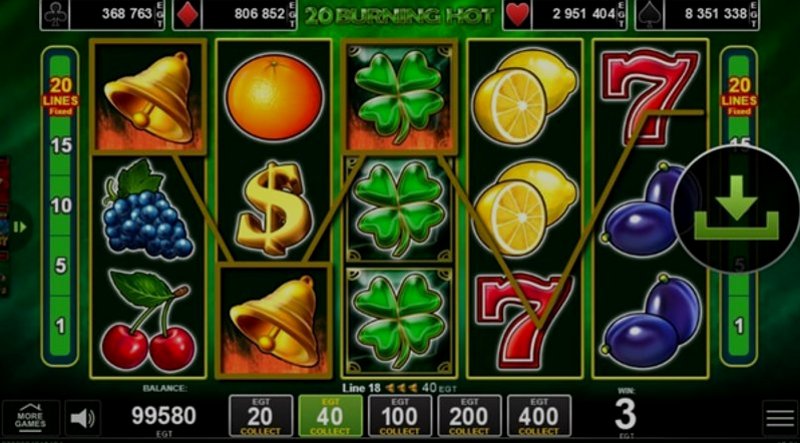The height and width of the screenshot is (443, 800).
Task: Click the green download arrow icon
Action: [x=736, y=209]
